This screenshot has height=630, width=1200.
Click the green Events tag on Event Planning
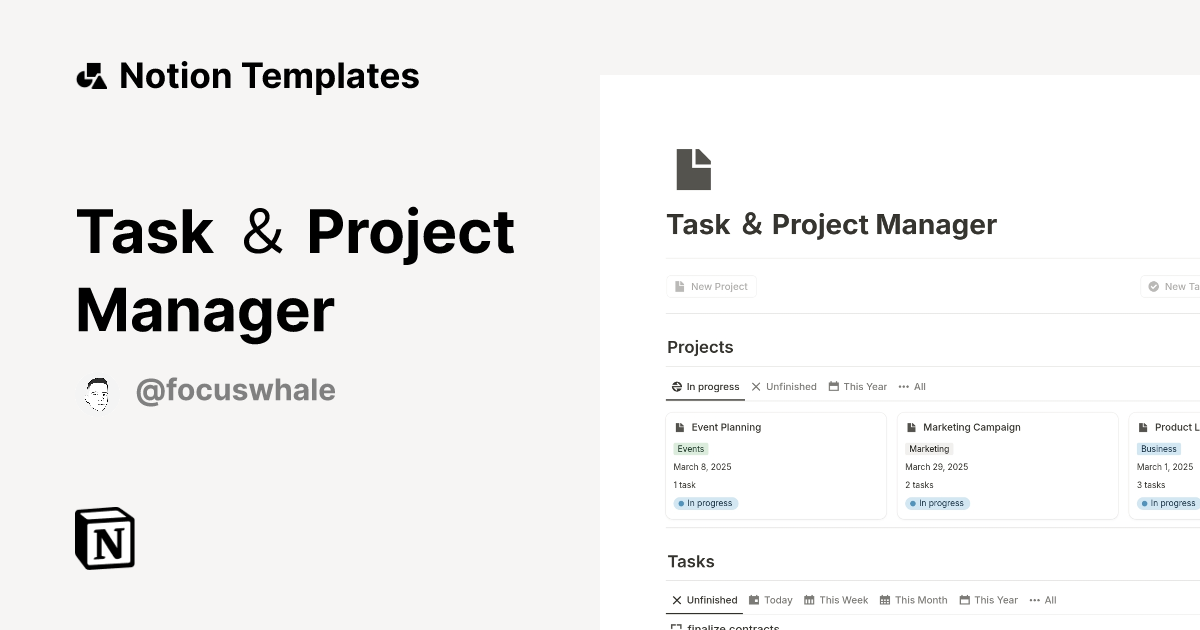(x=690, y=448)
